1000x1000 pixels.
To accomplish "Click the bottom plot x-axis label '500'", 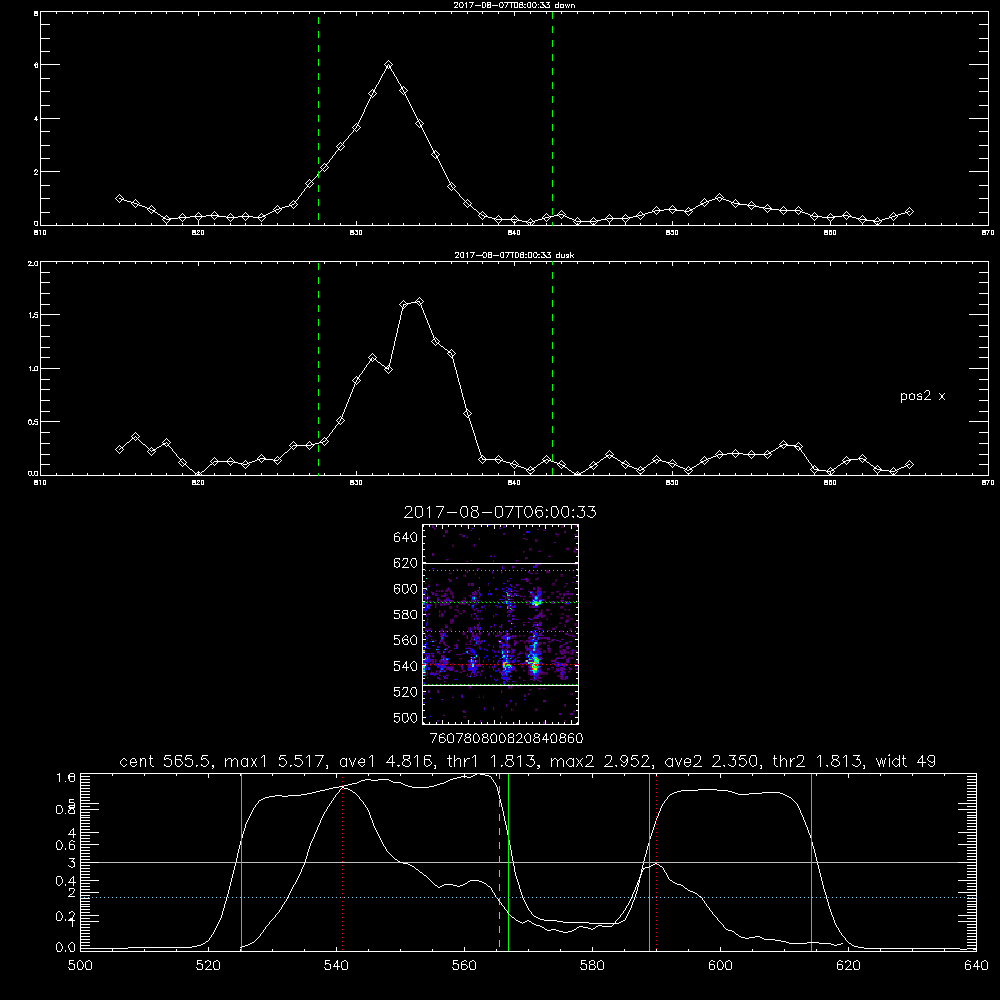I will pos(80,966).
